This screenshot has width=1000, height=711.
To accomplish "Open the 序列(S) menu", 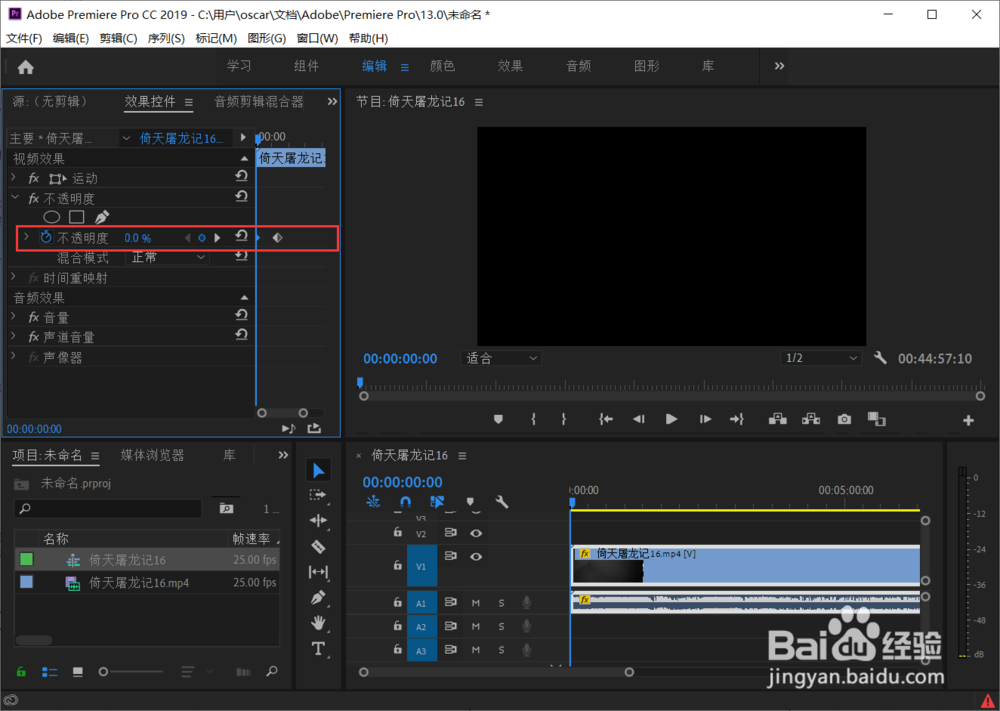I will click(166, 38).
